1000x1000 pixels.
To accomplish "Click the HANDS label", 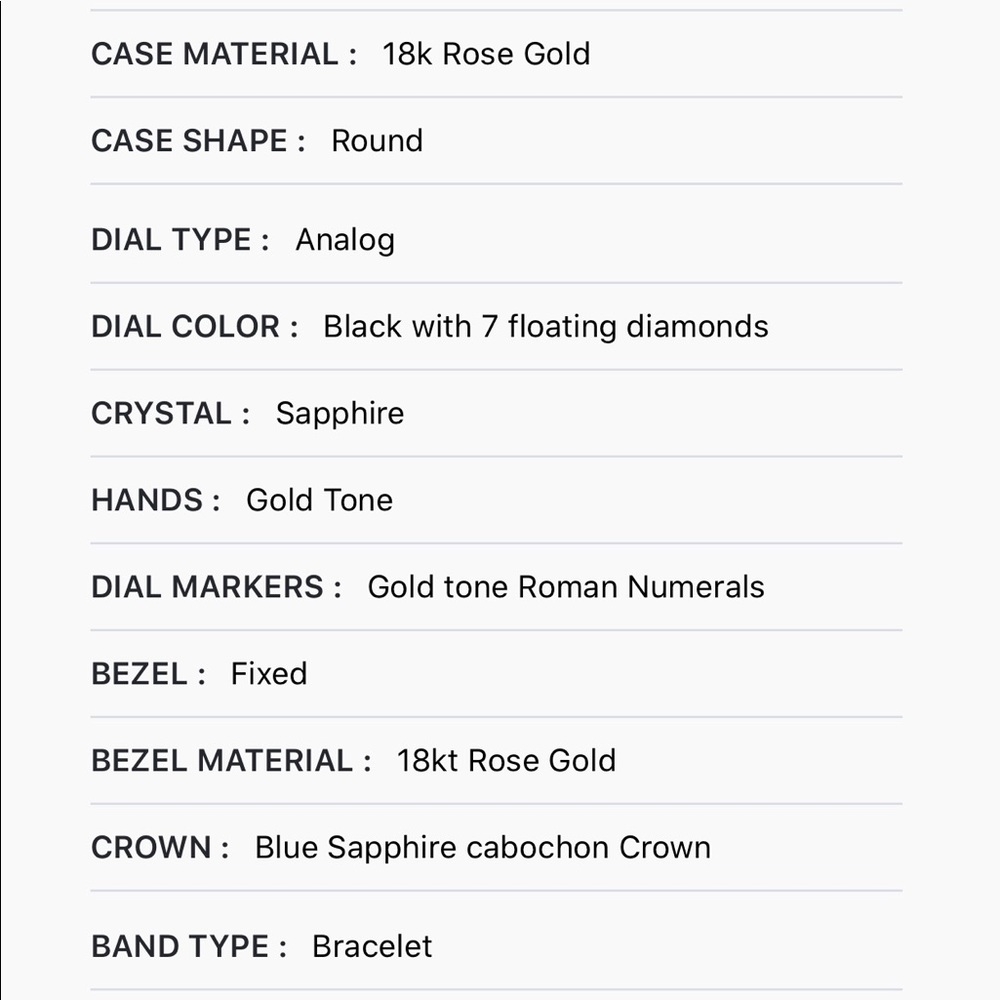I will point(156,500).
